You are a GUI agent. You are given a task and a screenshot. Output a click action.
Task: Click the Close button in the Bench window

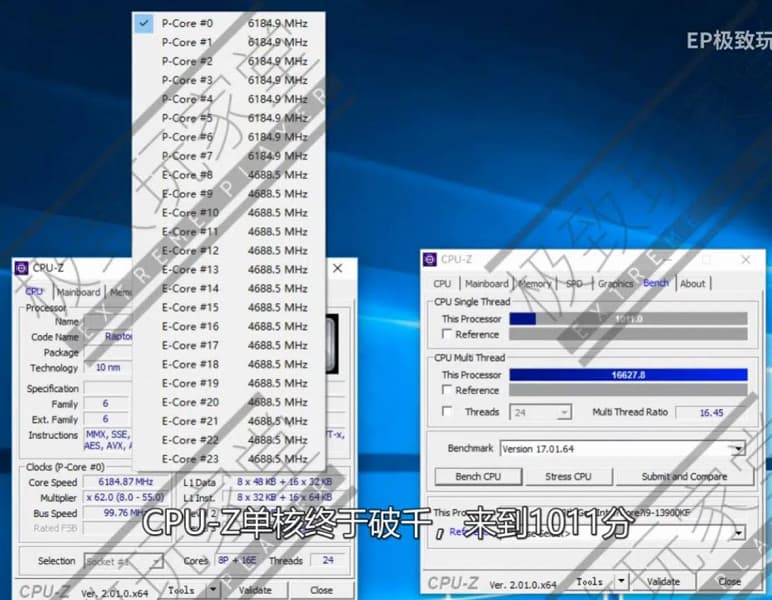pyautogui.click(x=730, y=582)
